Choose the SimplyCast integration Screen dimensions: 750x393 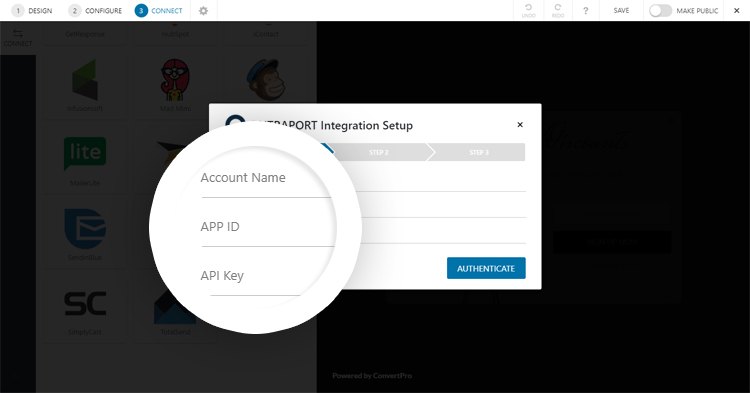(x=85, y=309)
